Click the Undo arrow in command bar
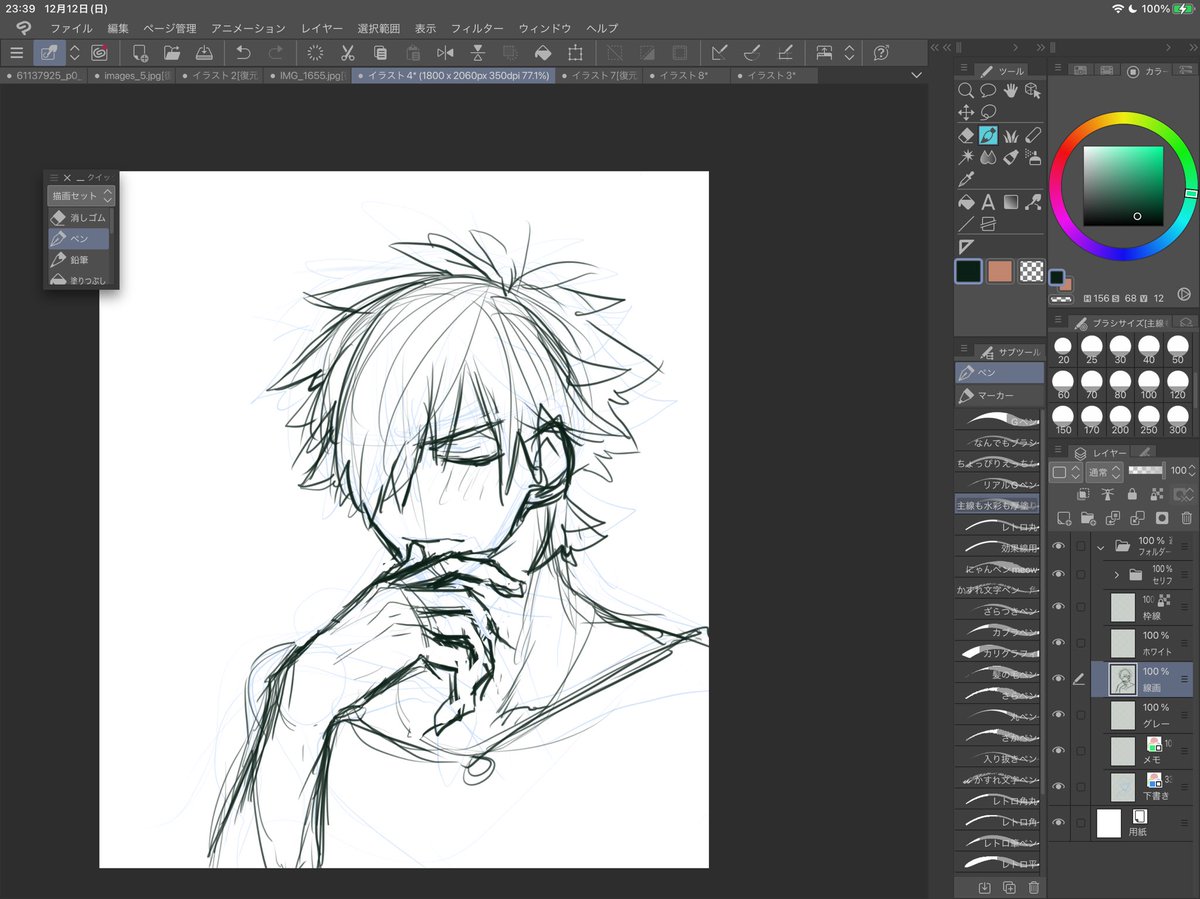This screenshot has width=1200, height=899. [243, 53]
